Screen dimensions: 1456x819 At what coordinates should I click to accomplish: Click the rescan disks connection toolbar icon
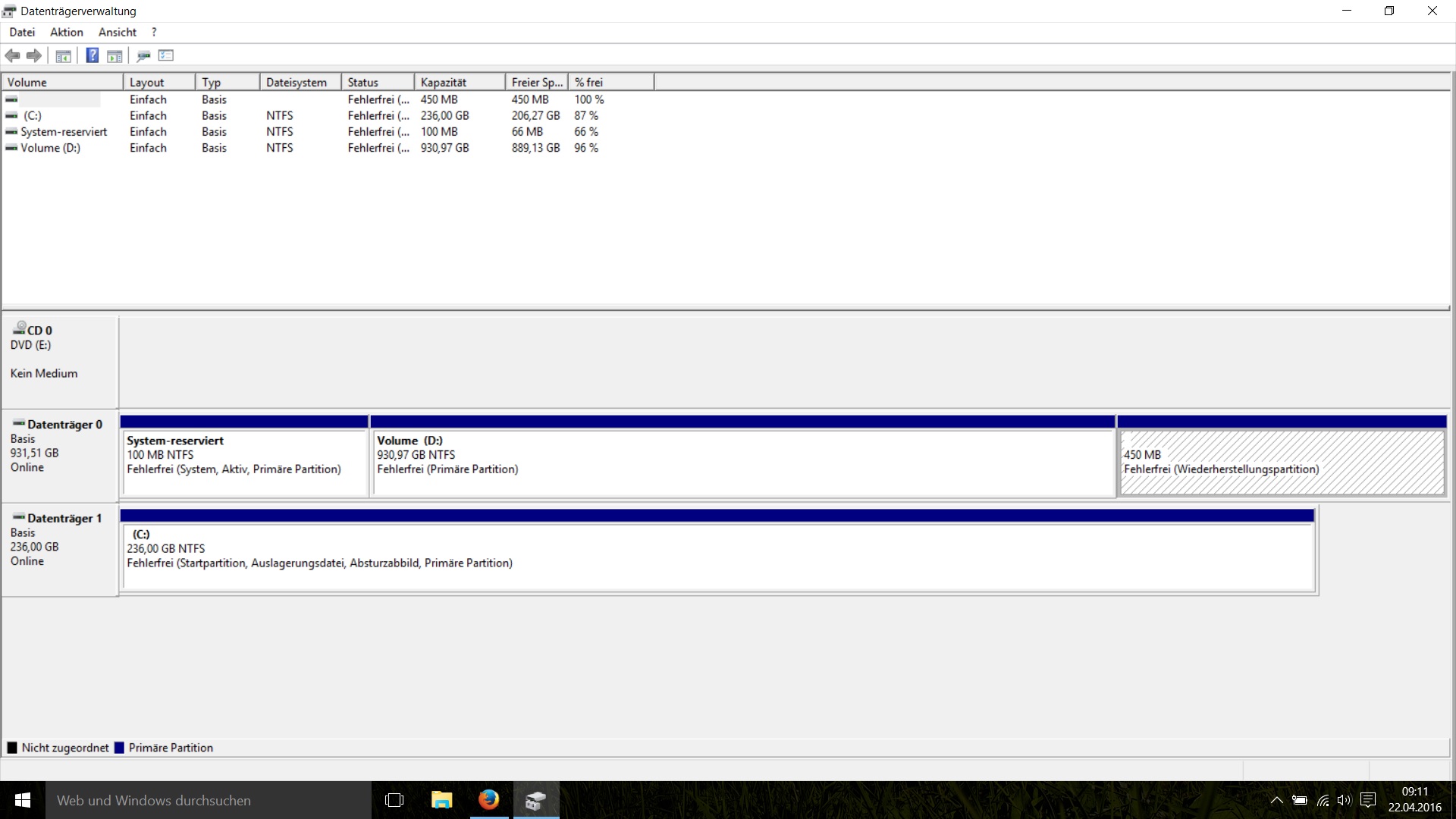[x=143, y=55]
